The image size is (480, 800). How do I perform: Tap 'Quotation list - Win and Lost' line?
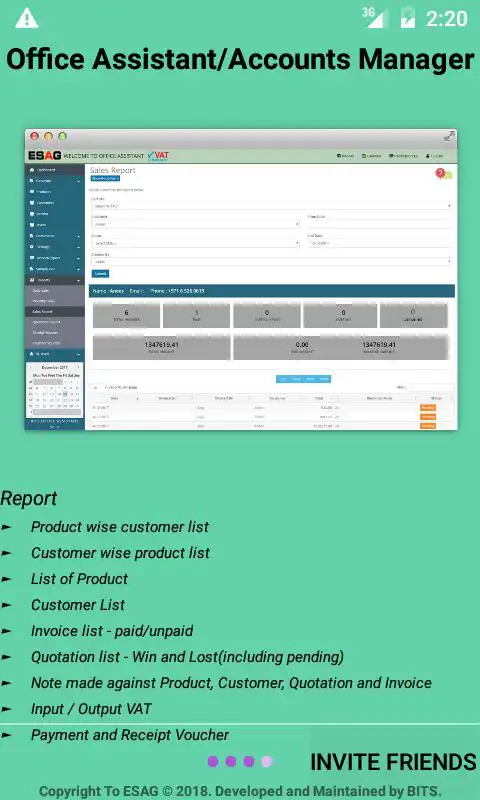click(187, 657)
